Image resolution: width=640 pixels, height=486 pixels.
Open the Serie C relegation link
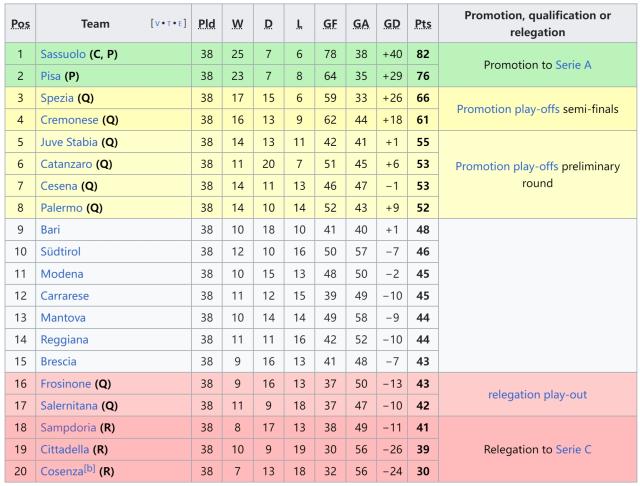[574, 449]
